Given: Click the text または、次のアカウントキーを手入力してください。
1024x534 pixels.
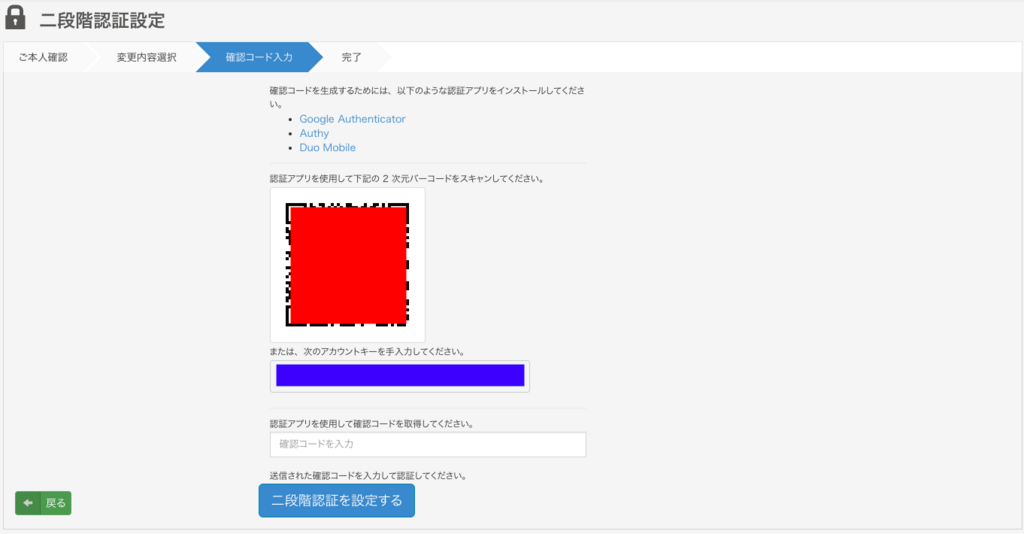Looking at the screenshot, I should 368,351.
